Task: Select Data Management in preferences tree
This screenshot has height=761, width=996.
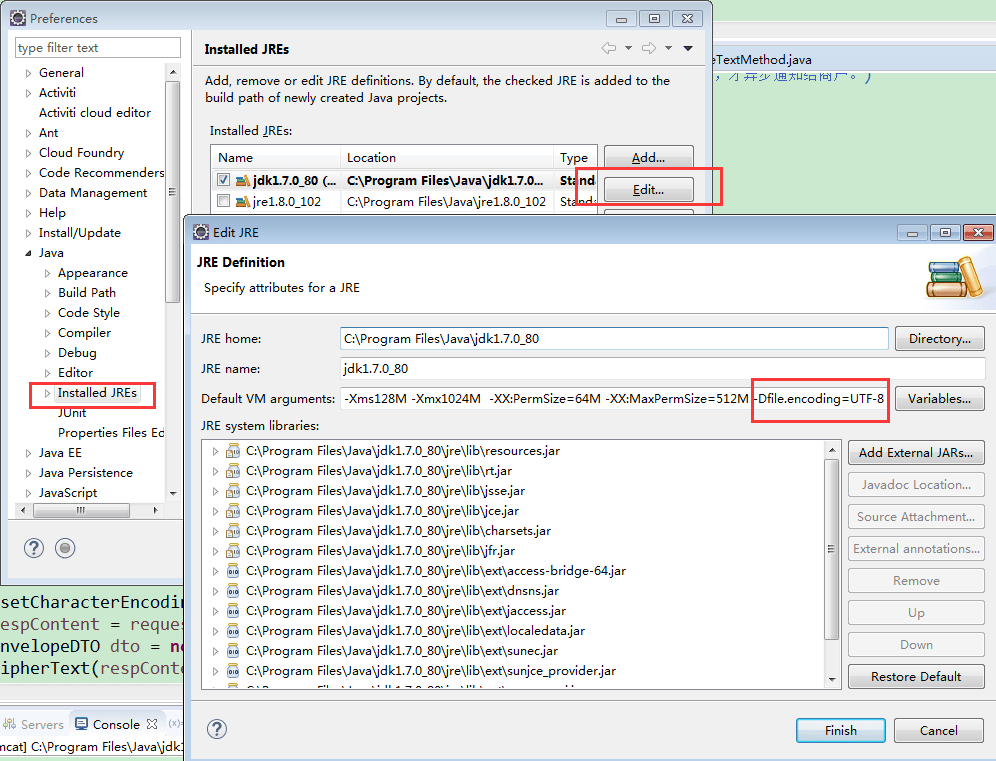Action: point(93,192)
